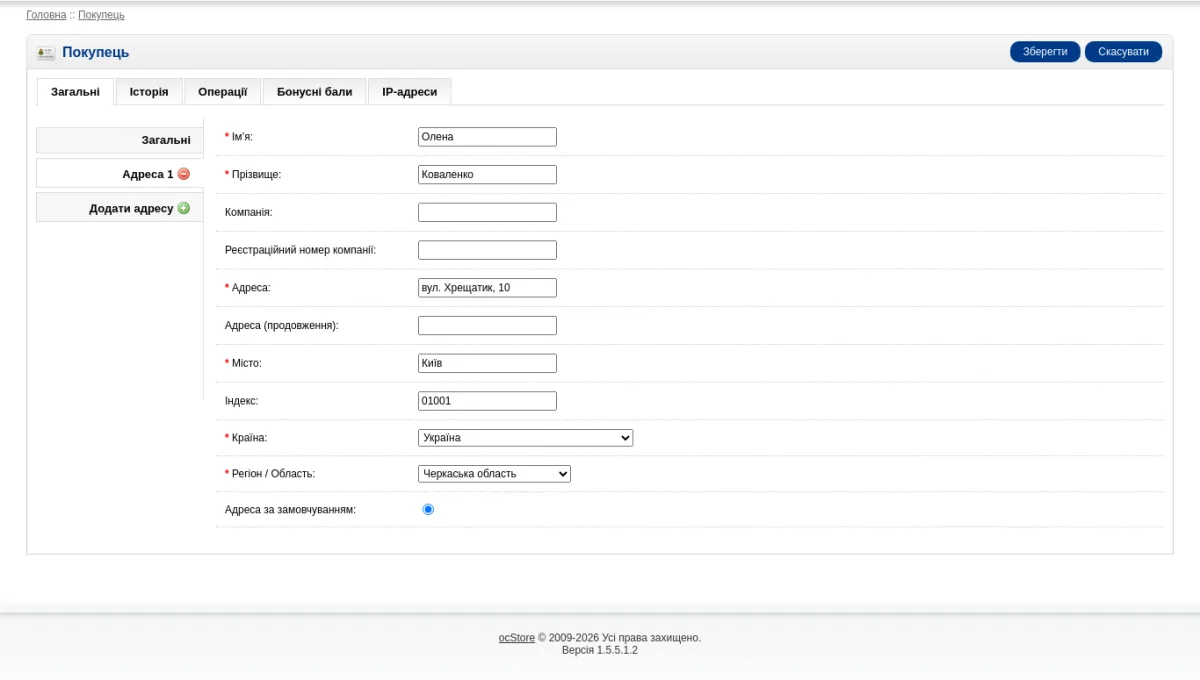Open the Операції tab
The width and height of the screenshot is (1200, 680).
click(x=222, y=92)
